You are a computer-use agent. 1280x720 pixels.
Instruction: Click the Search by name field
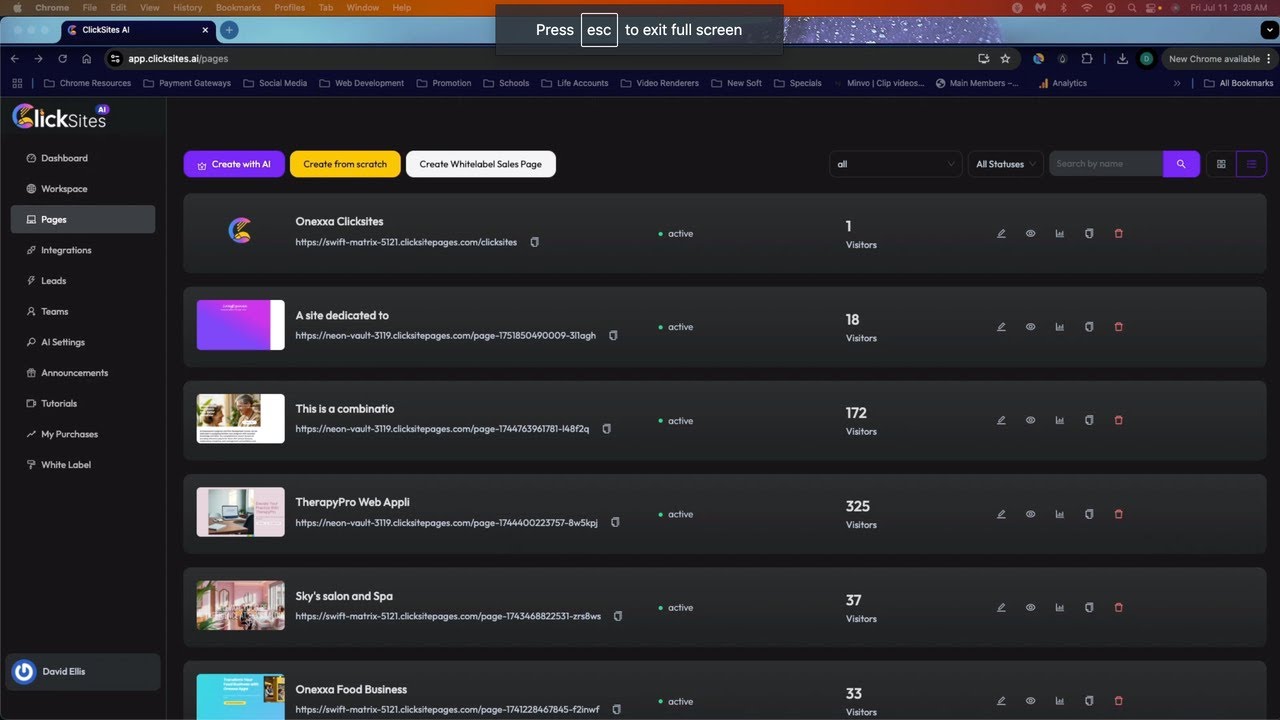point(1106,164)
